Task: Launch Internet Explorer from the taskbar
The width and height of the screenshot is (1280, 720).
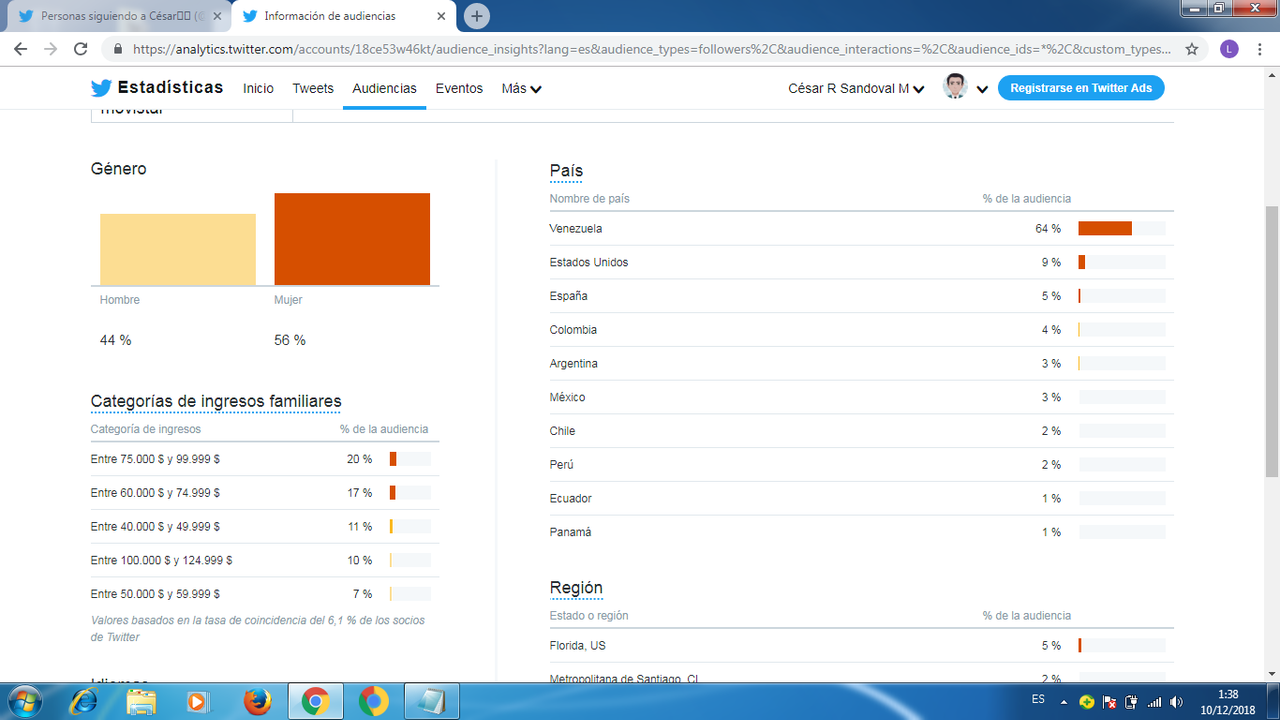Action: pos(83,701)
